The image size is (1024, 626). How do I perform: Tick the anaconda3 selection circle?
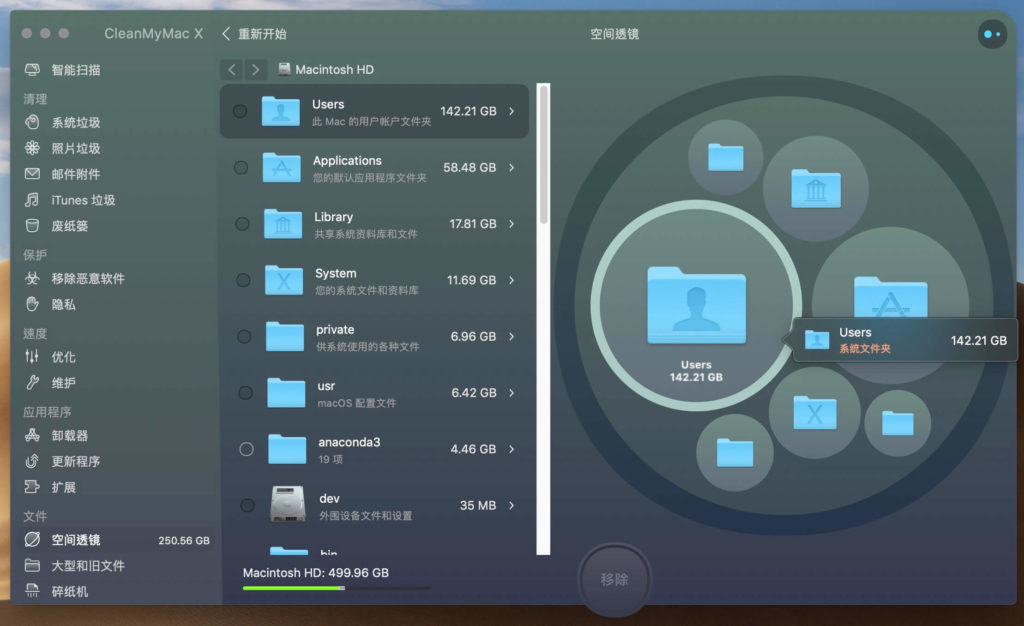(246, 449)
